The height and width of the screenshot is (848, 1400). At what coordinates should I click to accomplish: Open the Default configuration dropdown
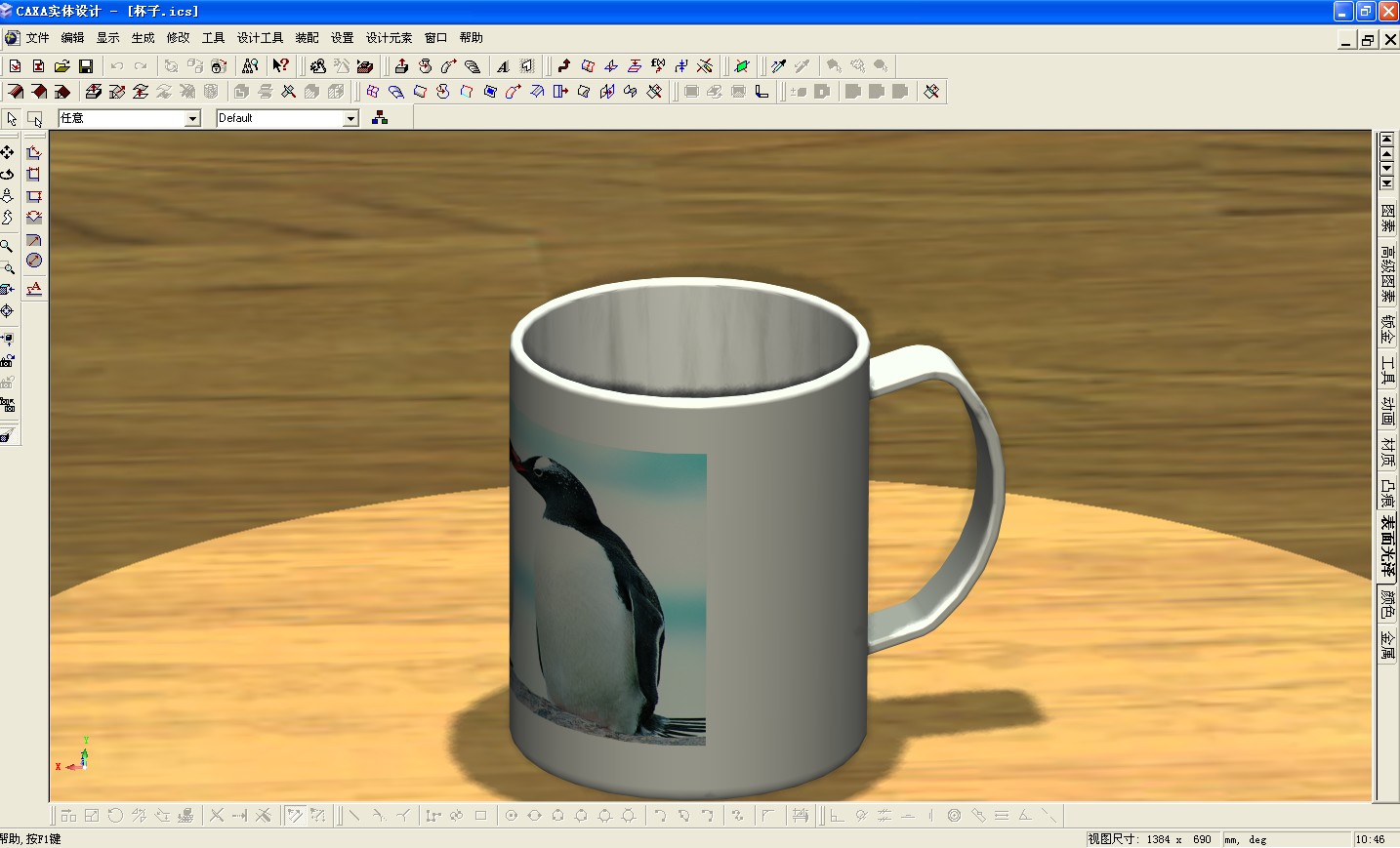[x=350, y=118]
